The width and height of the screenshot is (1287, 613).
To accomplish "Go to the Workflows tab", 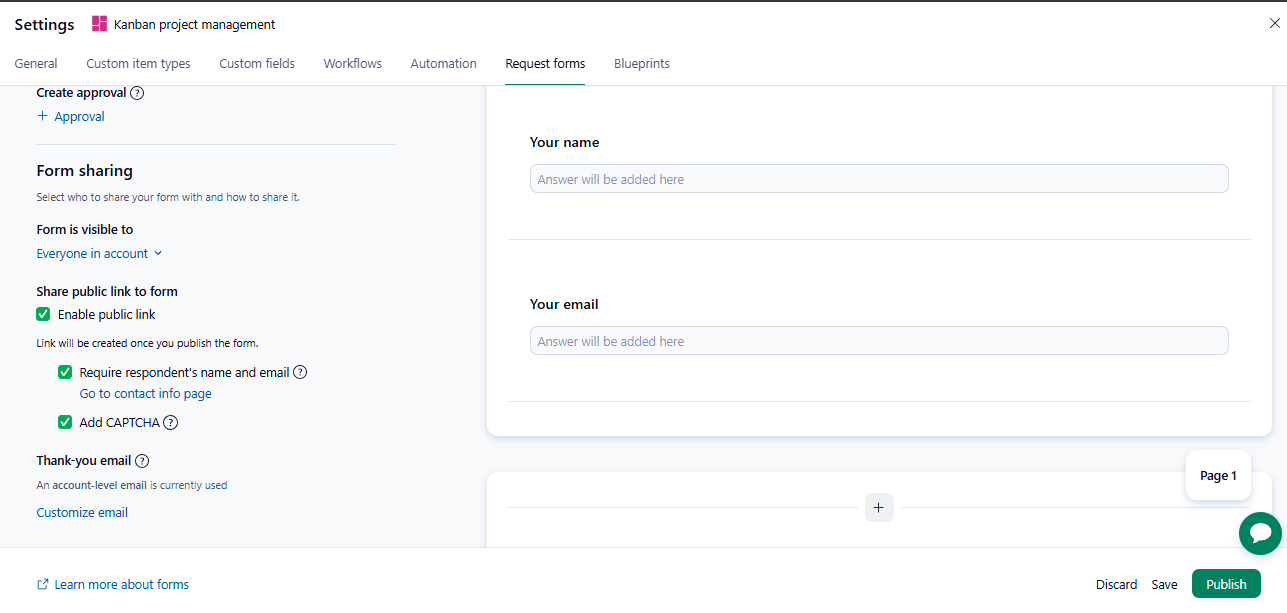I will (x=353, y=63).
